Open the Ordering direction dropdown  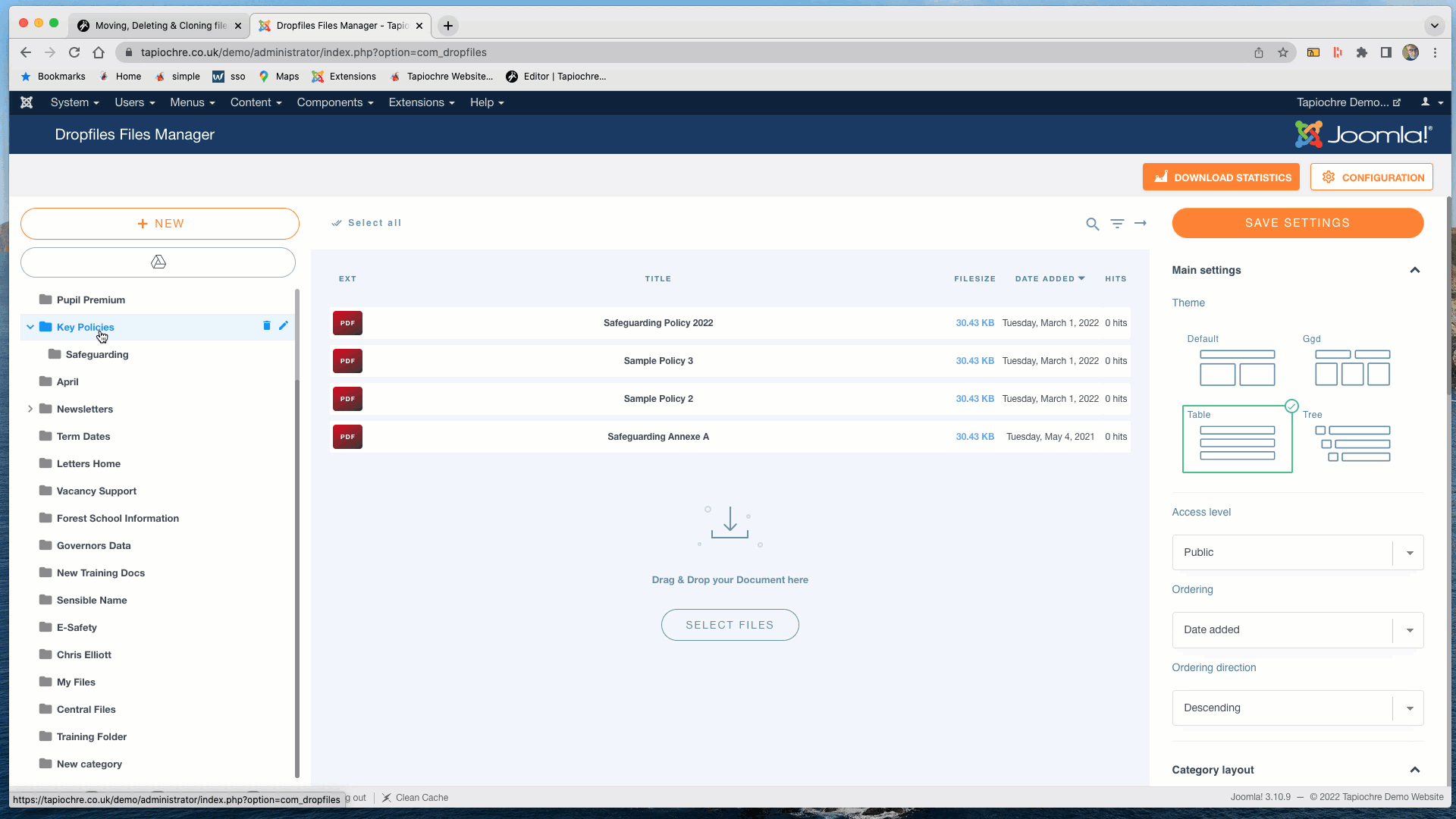pyautogui.click(x=1409, y=707)
